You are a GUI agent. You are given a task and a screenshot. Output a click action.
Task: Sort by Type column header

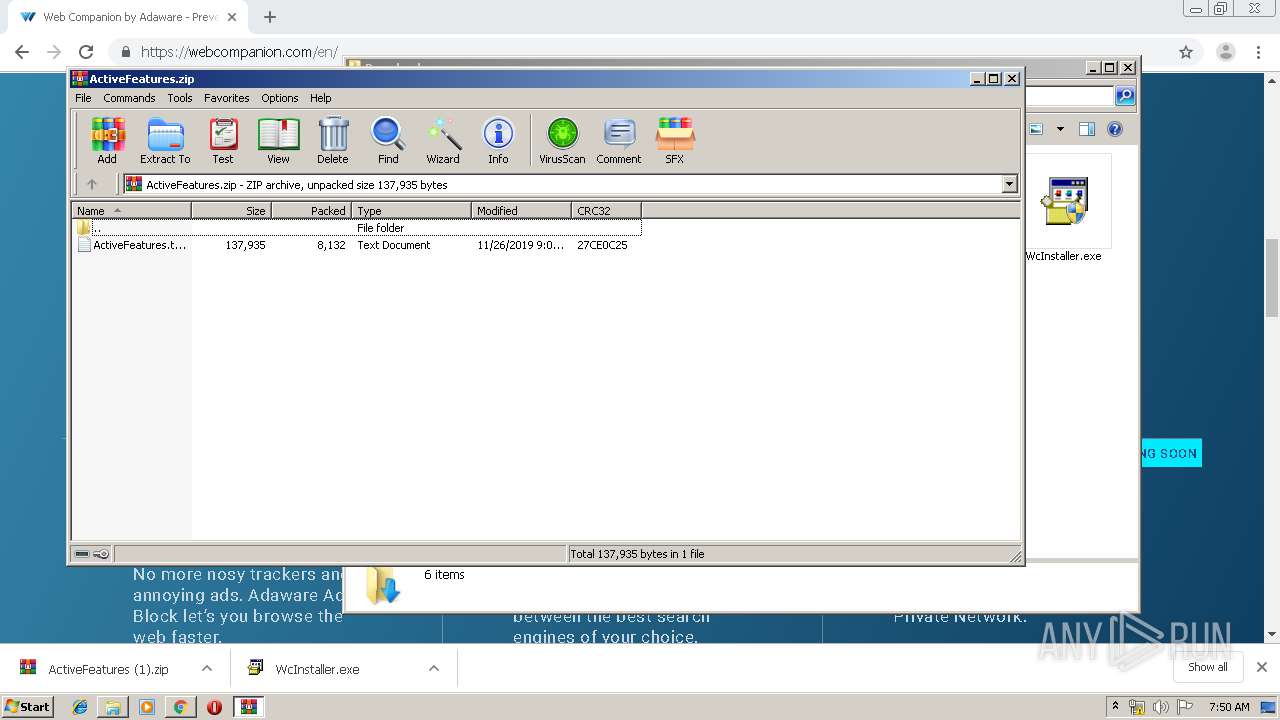[412, 210]
